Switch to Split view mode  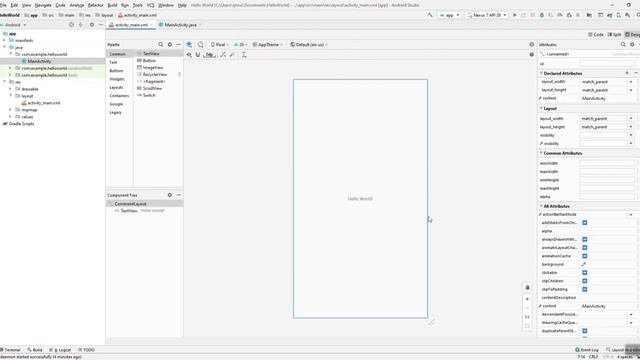tap(614, 35)
